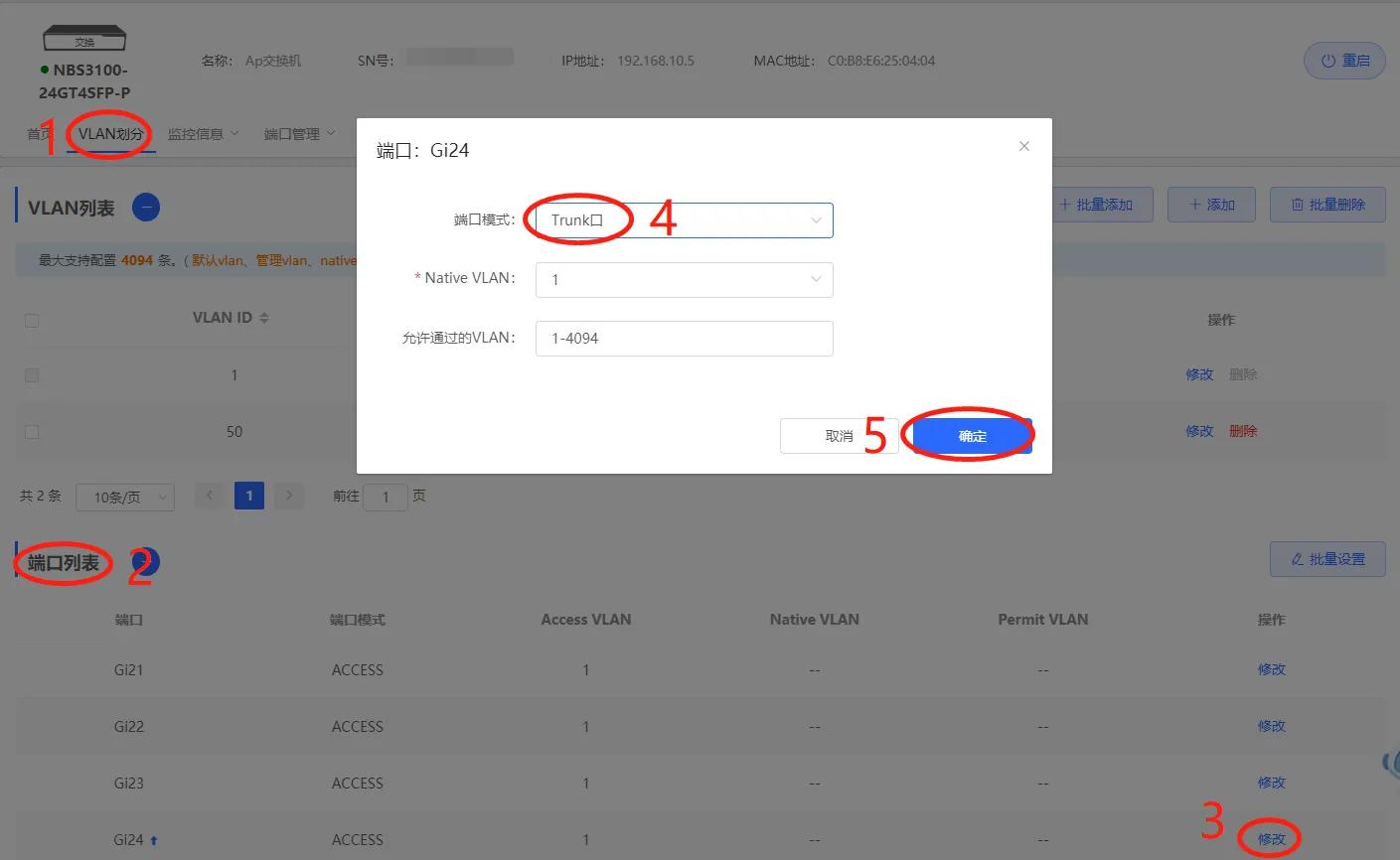This screenshot has height=860, width=1400.
Task: Click 修改 link on the Gi21 row
Action: click(x=1271, y=669)
